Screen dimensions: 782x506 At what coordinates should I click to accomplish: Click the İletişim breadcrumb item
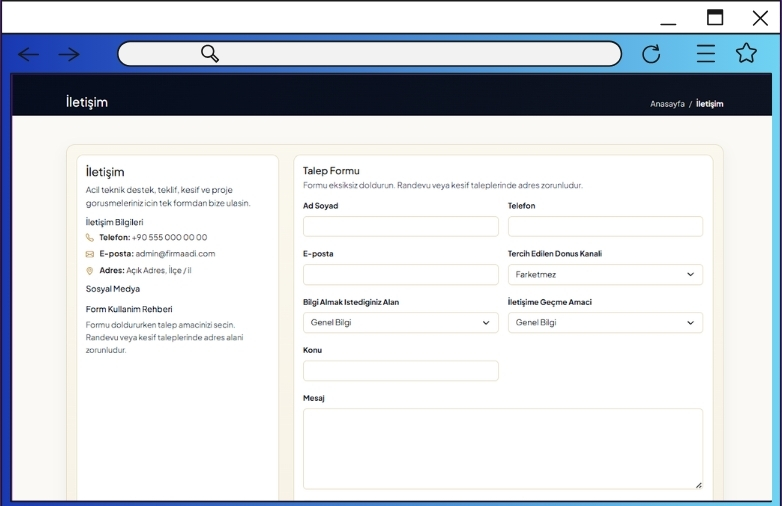coord(709,104)
